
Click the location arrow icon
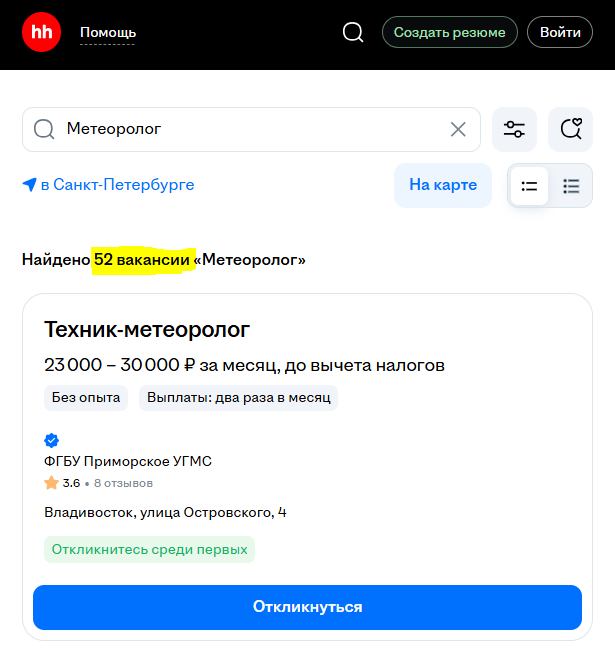pos(30,185)
